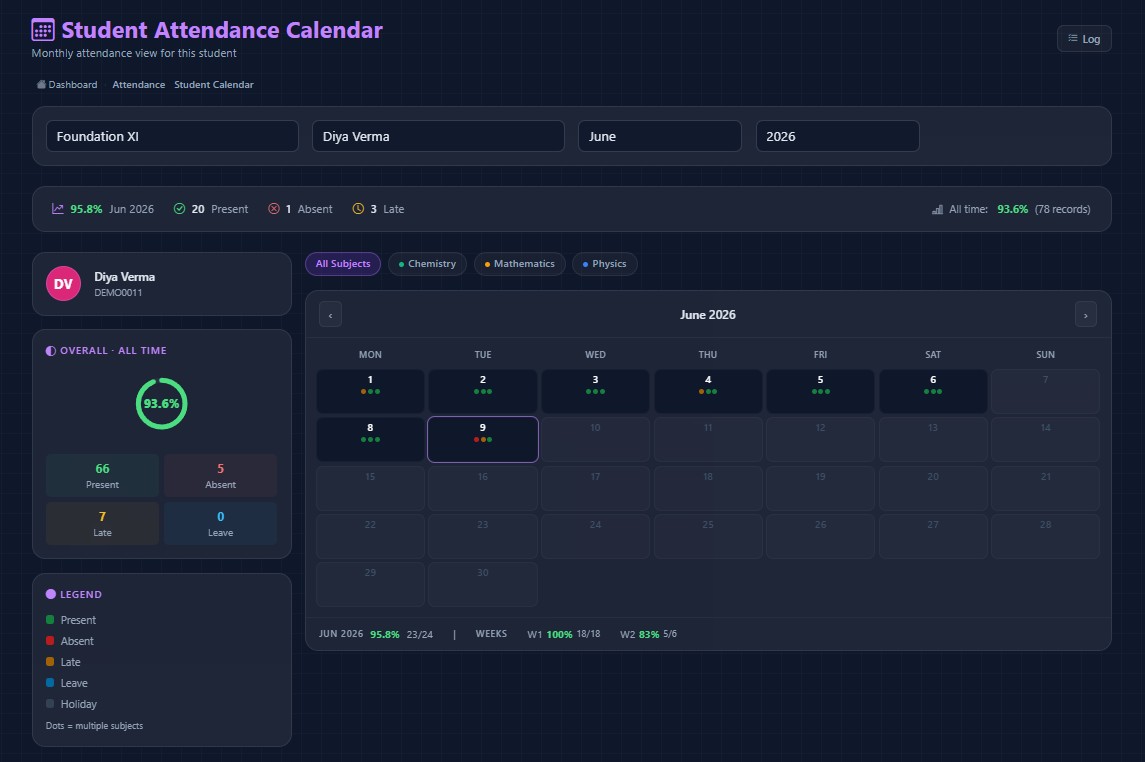1145x762 pixels.
Task: Click the clock icon beside Late count
Action: point(358,209)
